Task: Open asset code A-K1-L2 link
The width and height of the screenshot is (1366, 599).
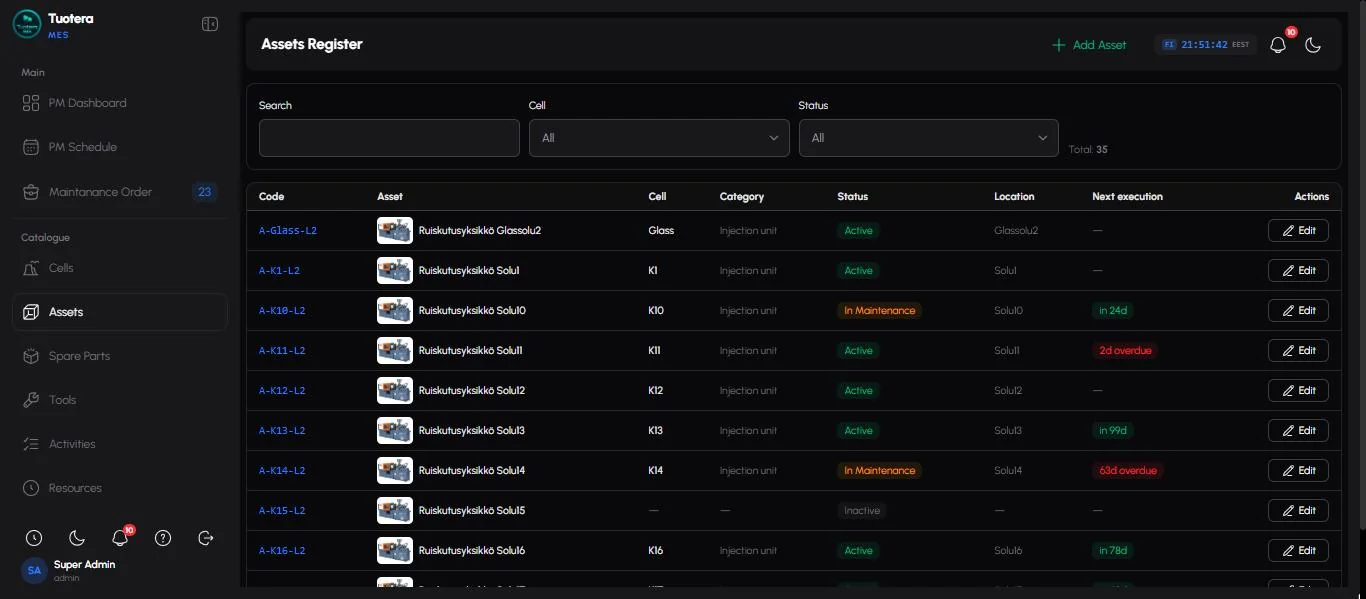Action: [279, 271]
